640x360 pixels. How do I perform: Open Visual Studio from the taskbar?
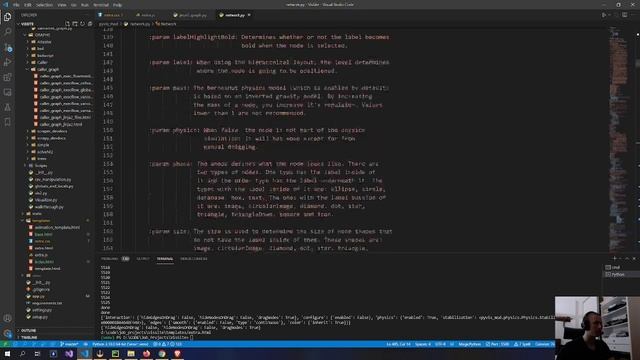[x=69, y=353]
